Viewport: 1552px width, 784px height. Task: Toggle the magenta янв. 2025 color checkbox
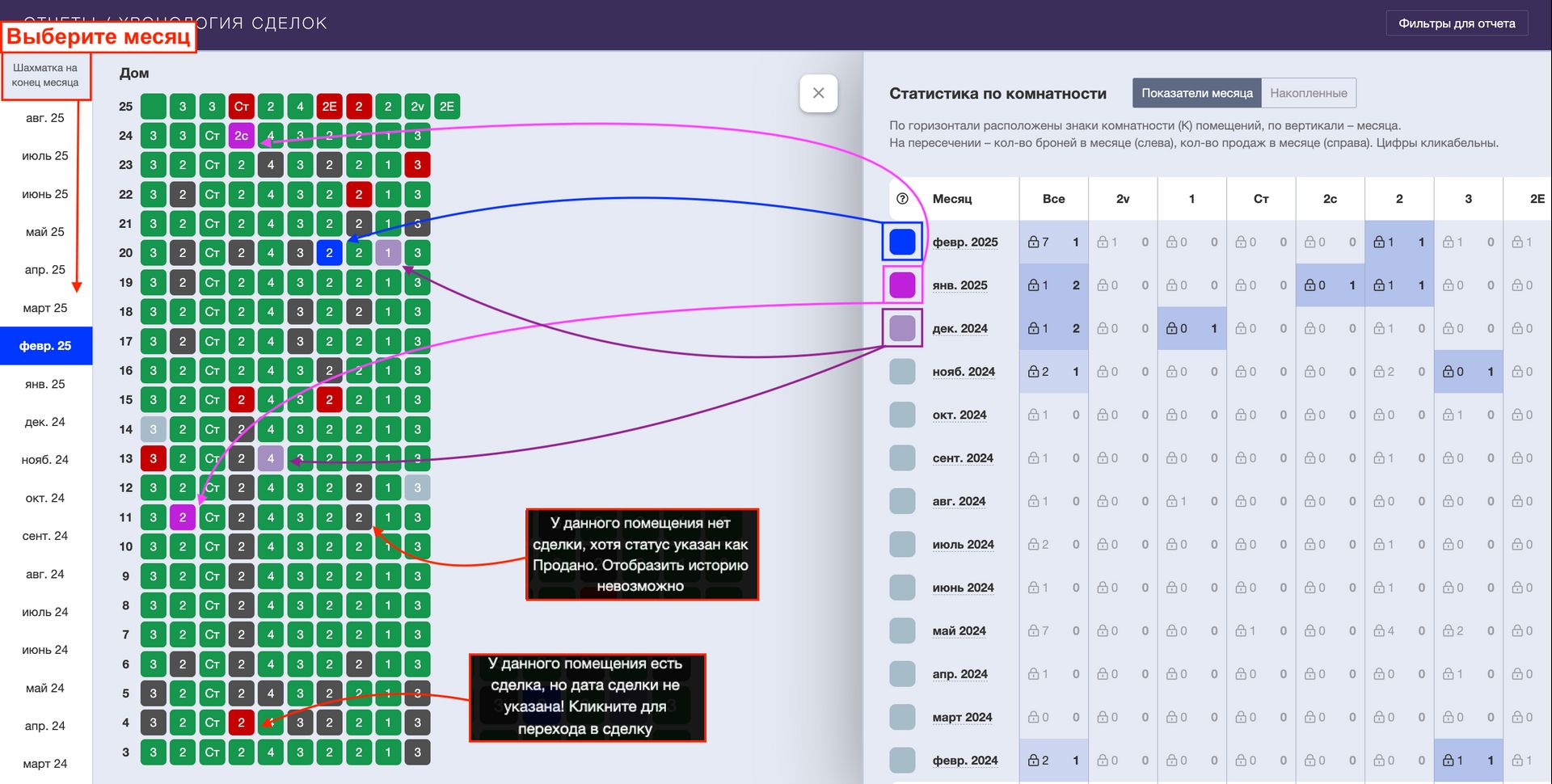902,285
